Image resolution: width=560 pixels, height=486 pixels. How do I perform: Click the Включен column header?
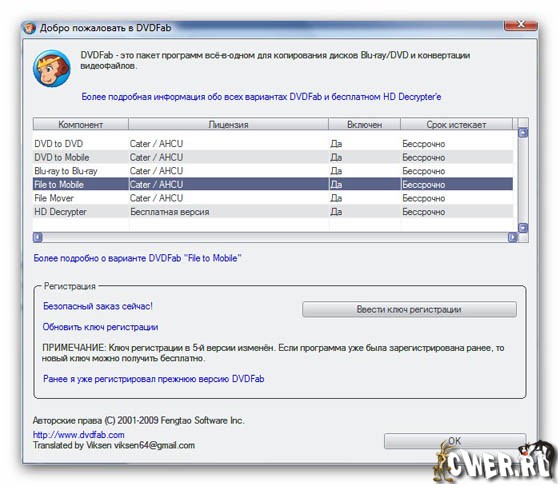[x=364, y=124]
